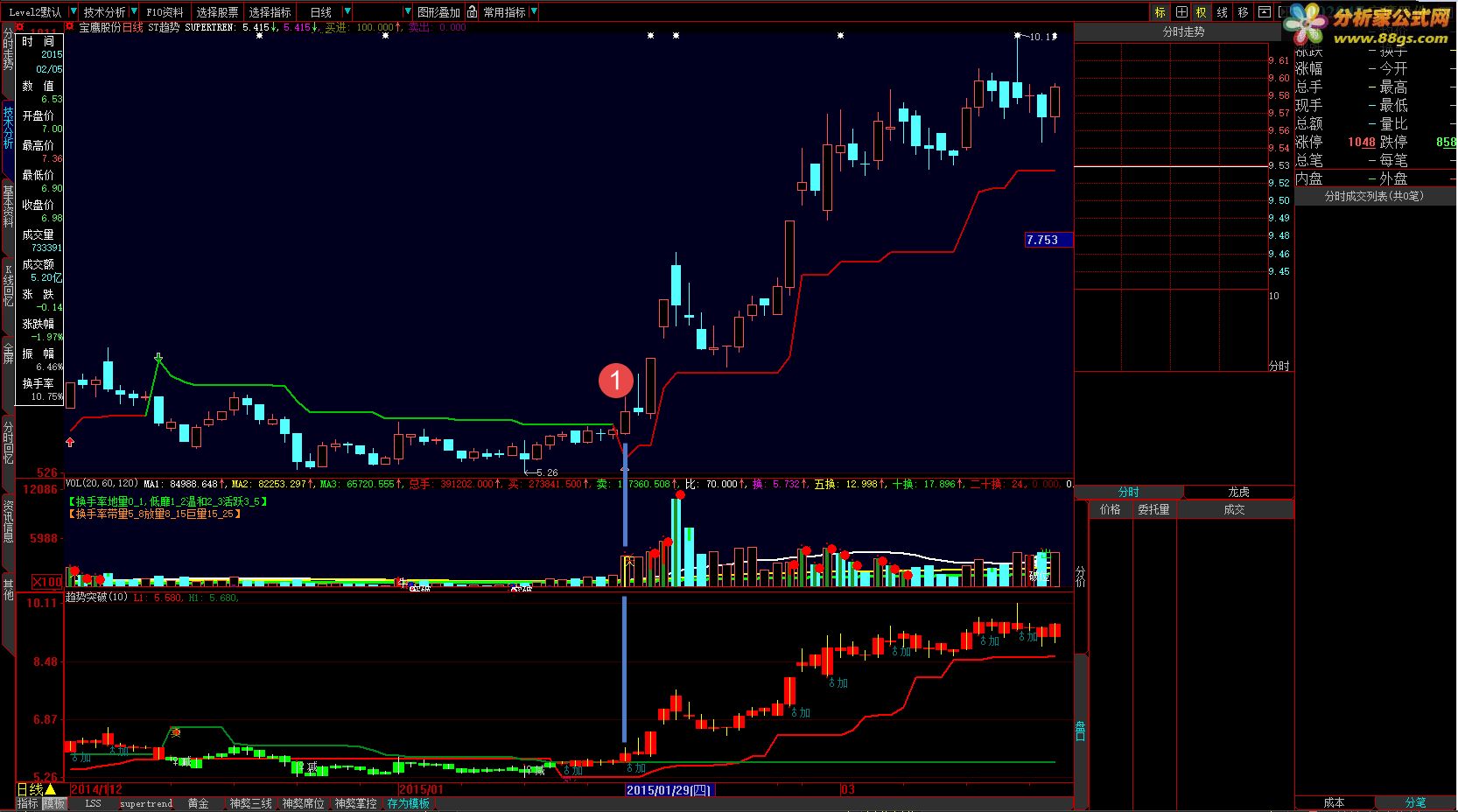Screen dimensions: 1458x812
Task: Click the red gear icon before 宝鹰股份
Action: pyautogui.click(x=70, y=27)
